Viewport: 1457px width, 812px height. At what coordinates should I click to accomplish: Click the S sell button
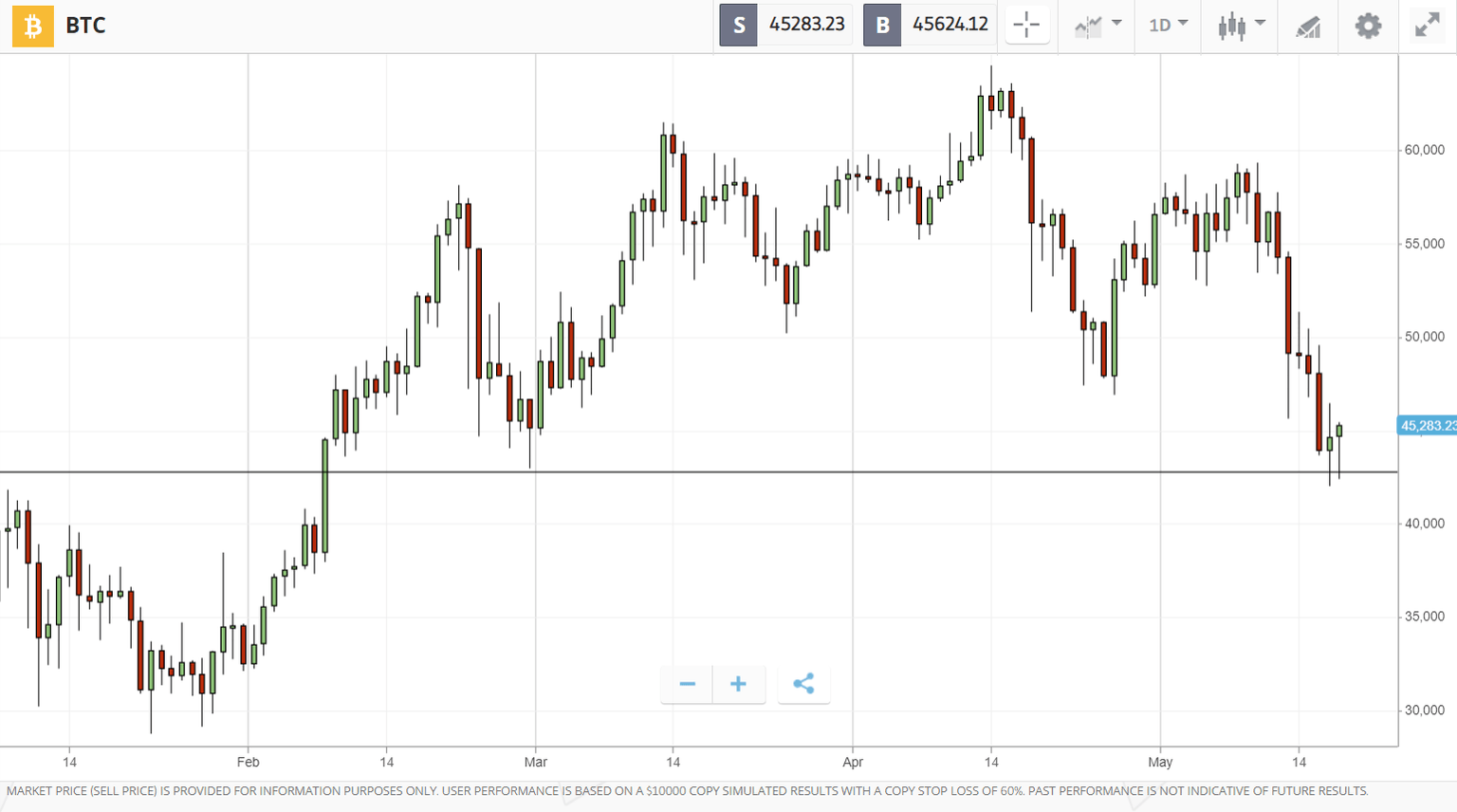[738, 25]
